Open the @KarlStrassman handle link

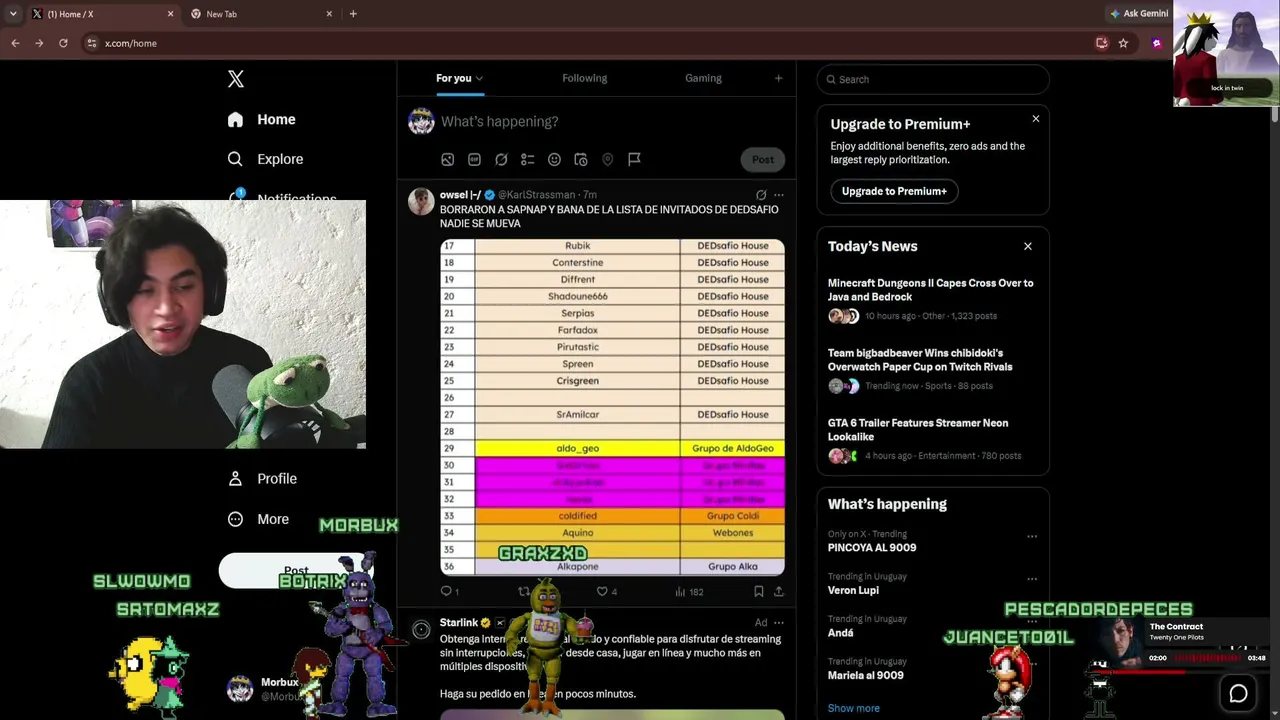pyautogui.click(x=536, y=195)
